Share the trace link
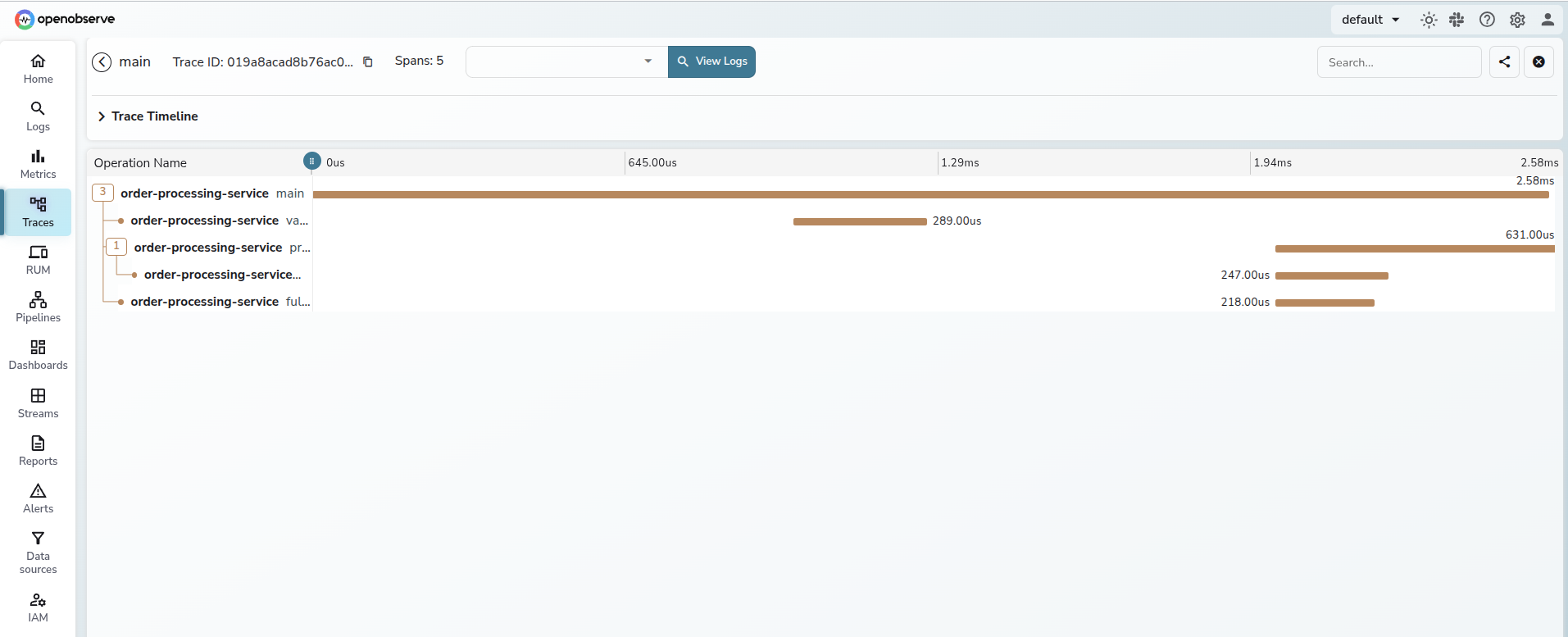 point(1504,61)
